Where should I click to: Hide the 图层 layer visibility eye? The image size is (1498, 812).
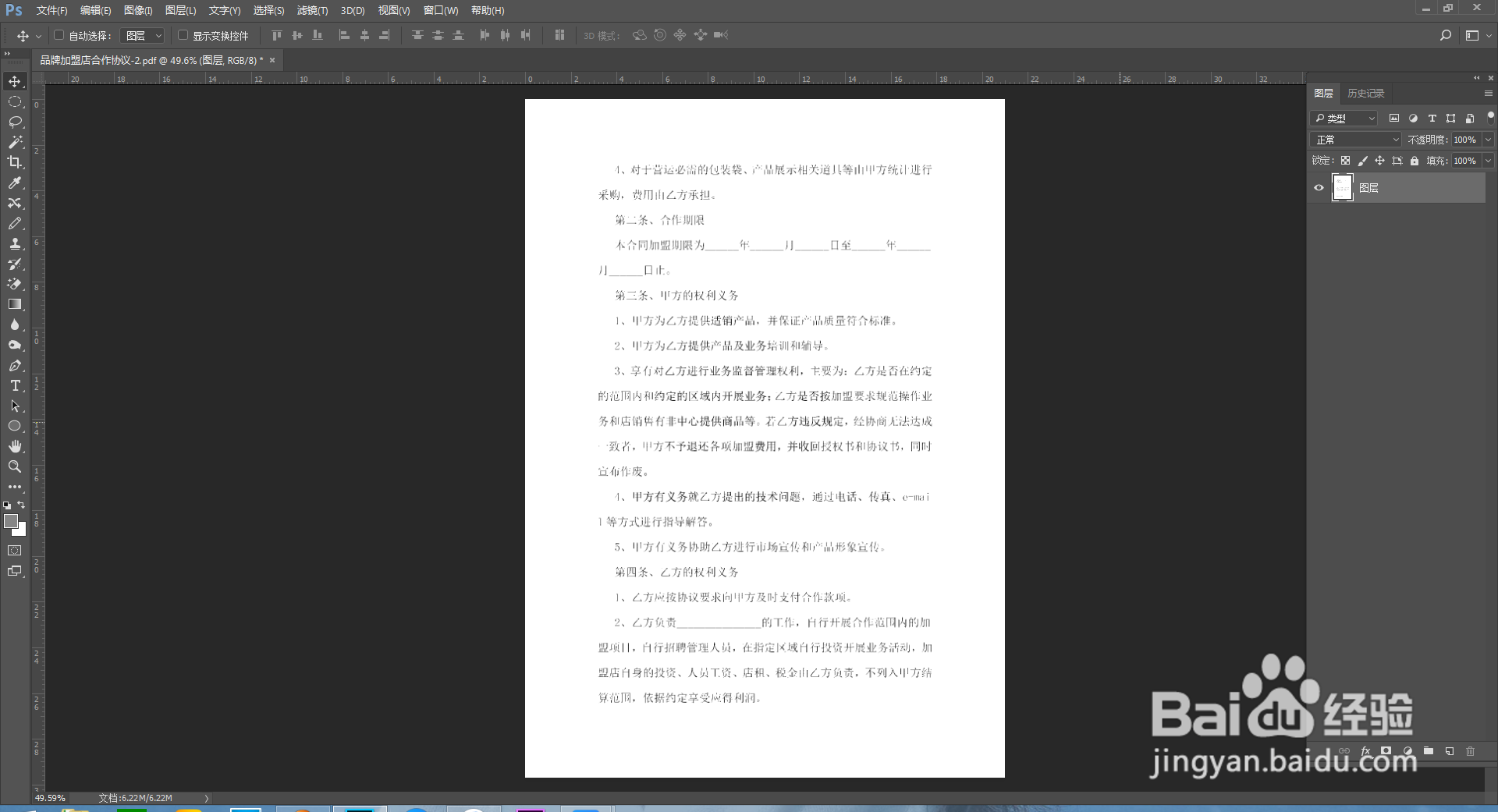point(1319,188)
